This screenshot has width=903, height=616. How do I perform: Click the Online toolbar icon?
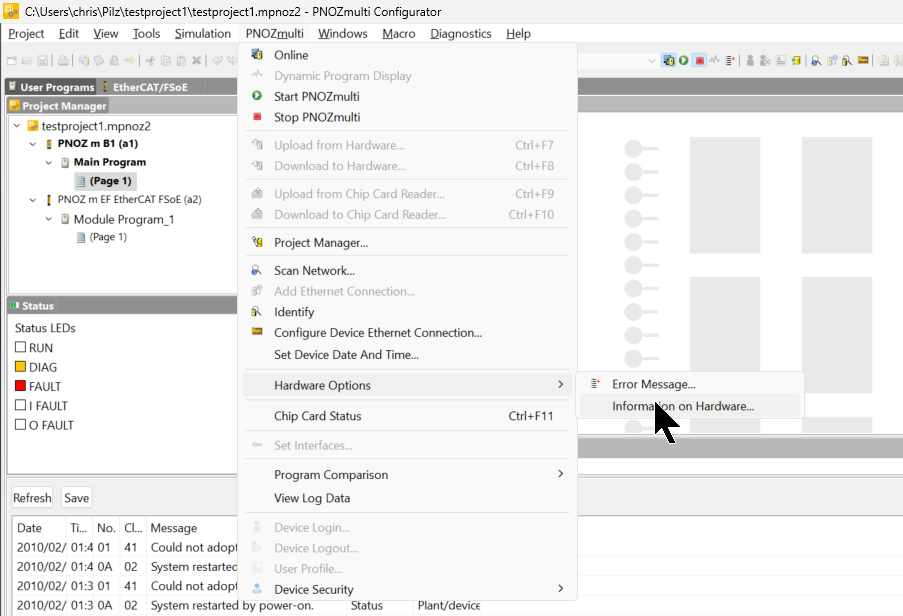[668, 60]
